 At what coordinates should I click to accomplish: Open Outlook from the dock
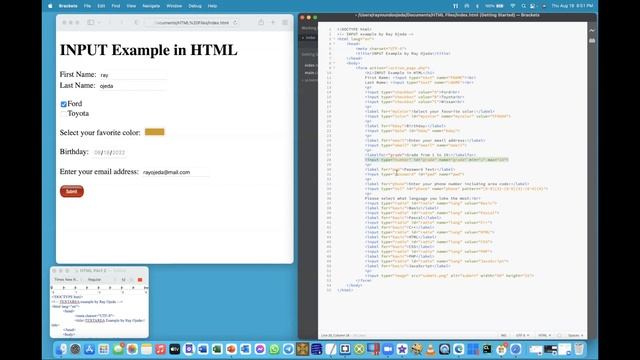tap(245, 349)
